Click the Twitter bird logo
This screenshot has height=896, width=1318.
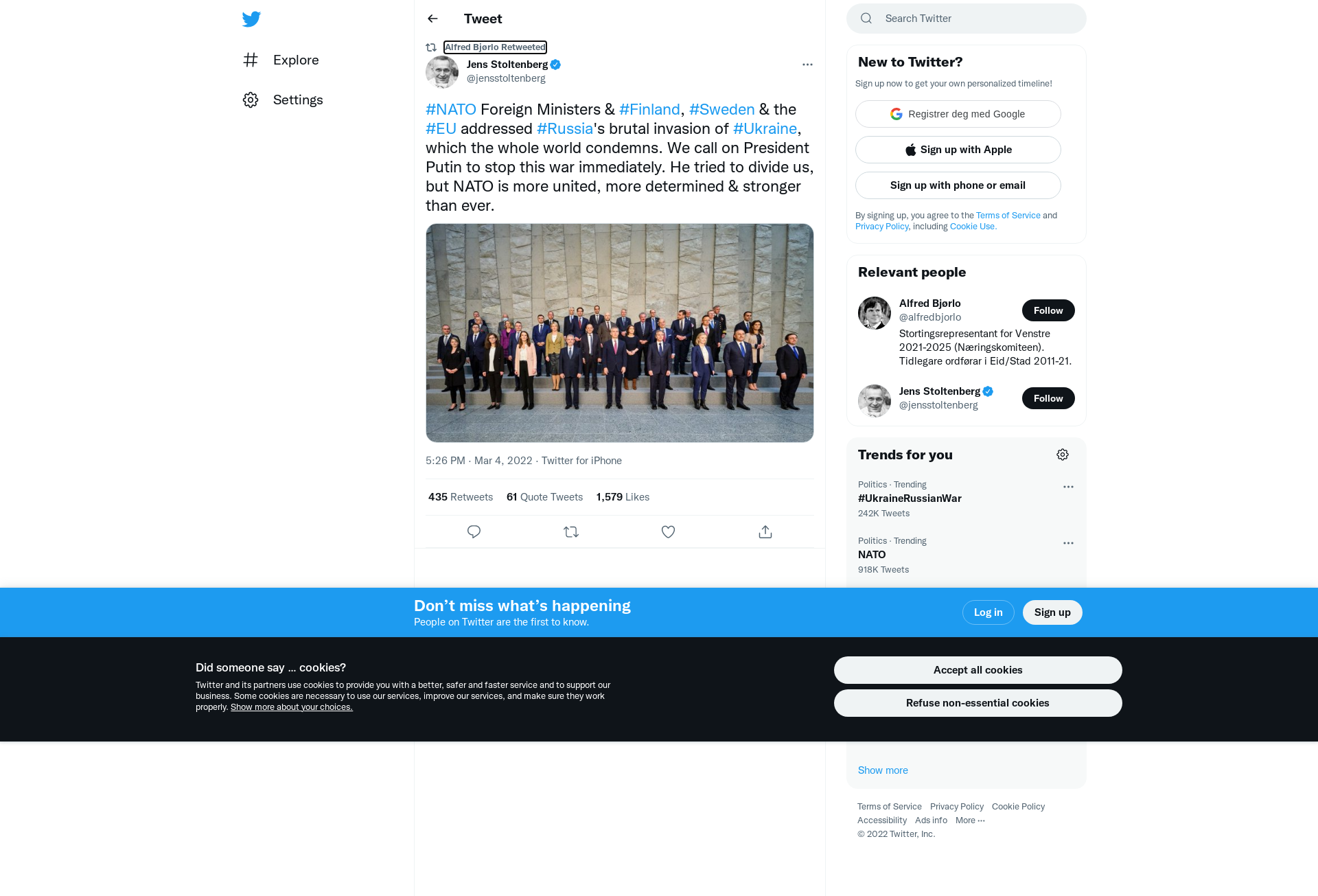coord(251,19)
